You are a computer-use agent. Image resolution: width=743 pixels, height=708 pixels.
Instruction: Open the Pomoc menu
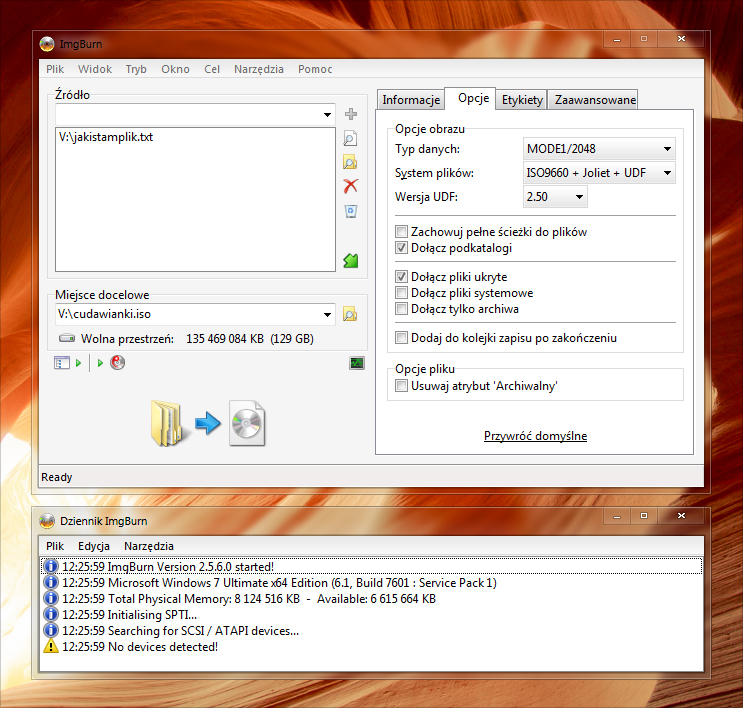[x=315, y=69]
